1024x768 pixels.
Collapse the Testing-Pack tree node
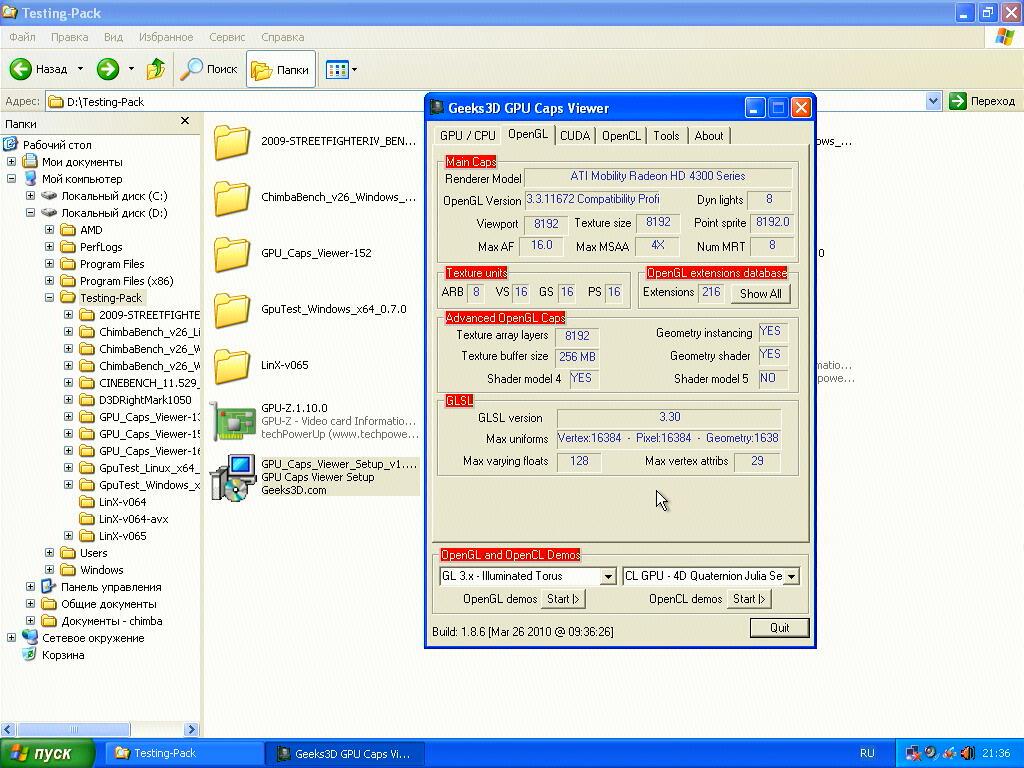(x=50, y=298)
